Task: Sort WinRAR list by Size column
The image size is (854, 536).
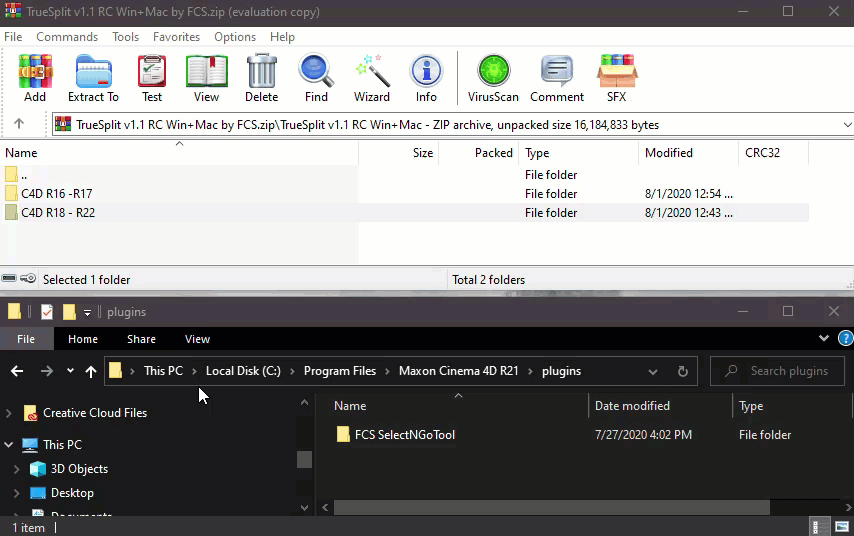Action: pyautogui.click(x=399, y=153)
